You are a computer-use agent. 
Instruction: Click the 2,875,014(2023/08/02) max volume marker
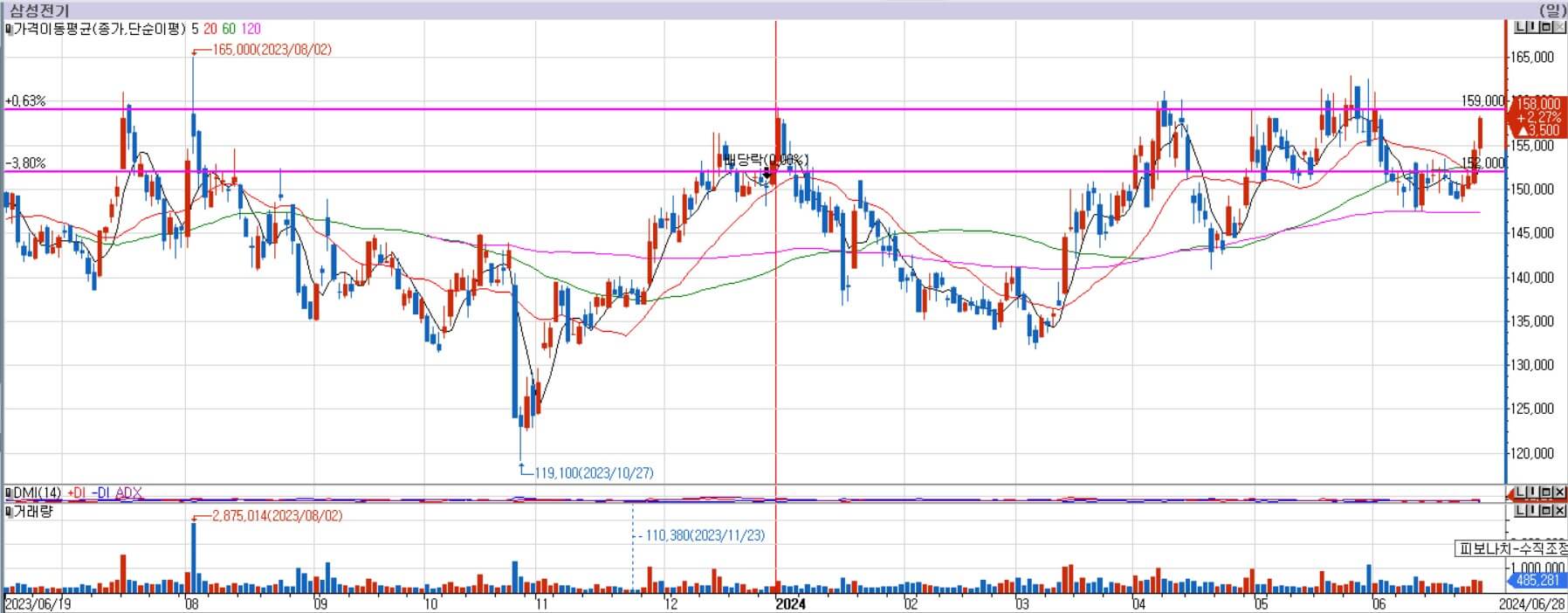click(278, 516)
